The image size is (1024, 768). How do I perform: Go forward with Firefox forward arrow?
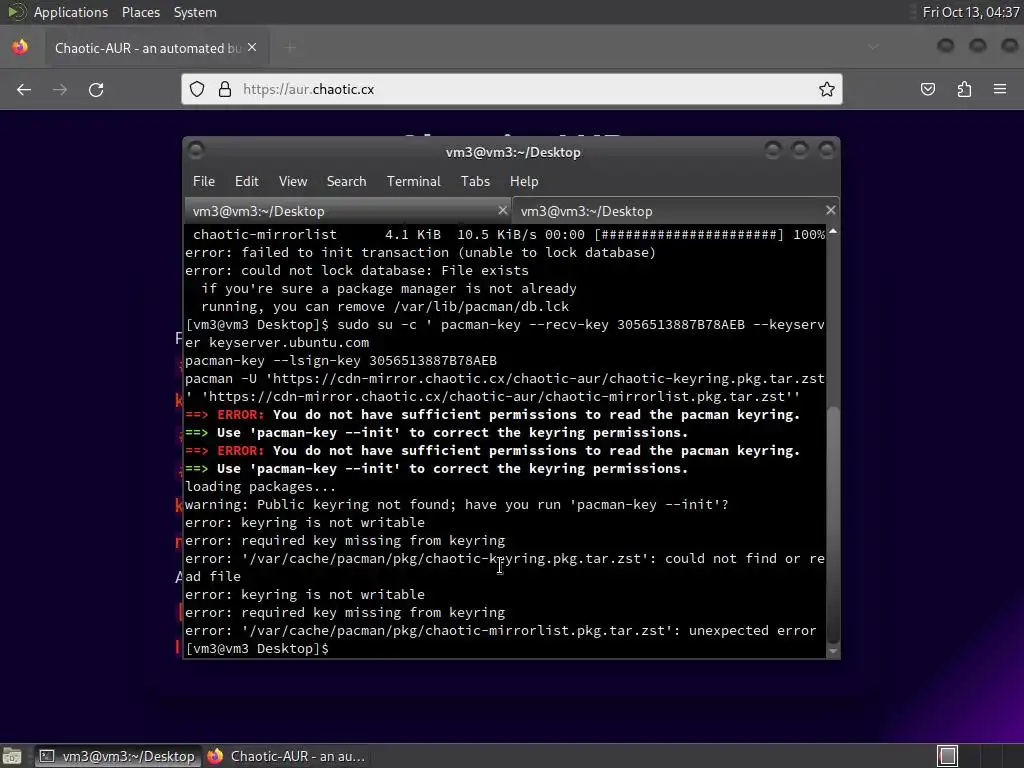tap(60, 89)
